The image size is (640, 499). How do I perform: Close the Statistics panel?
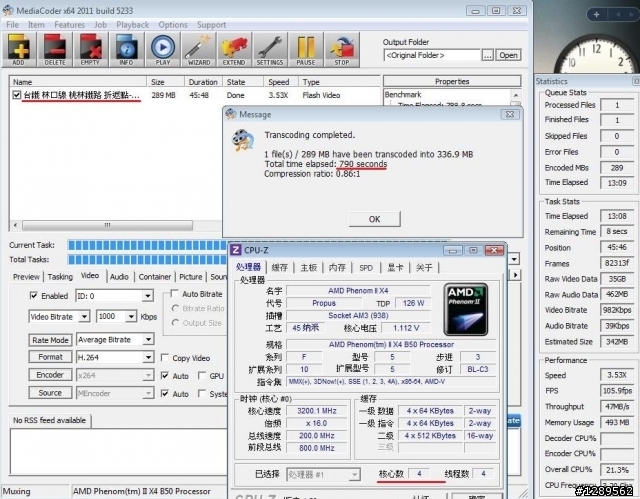pos(636,81)
